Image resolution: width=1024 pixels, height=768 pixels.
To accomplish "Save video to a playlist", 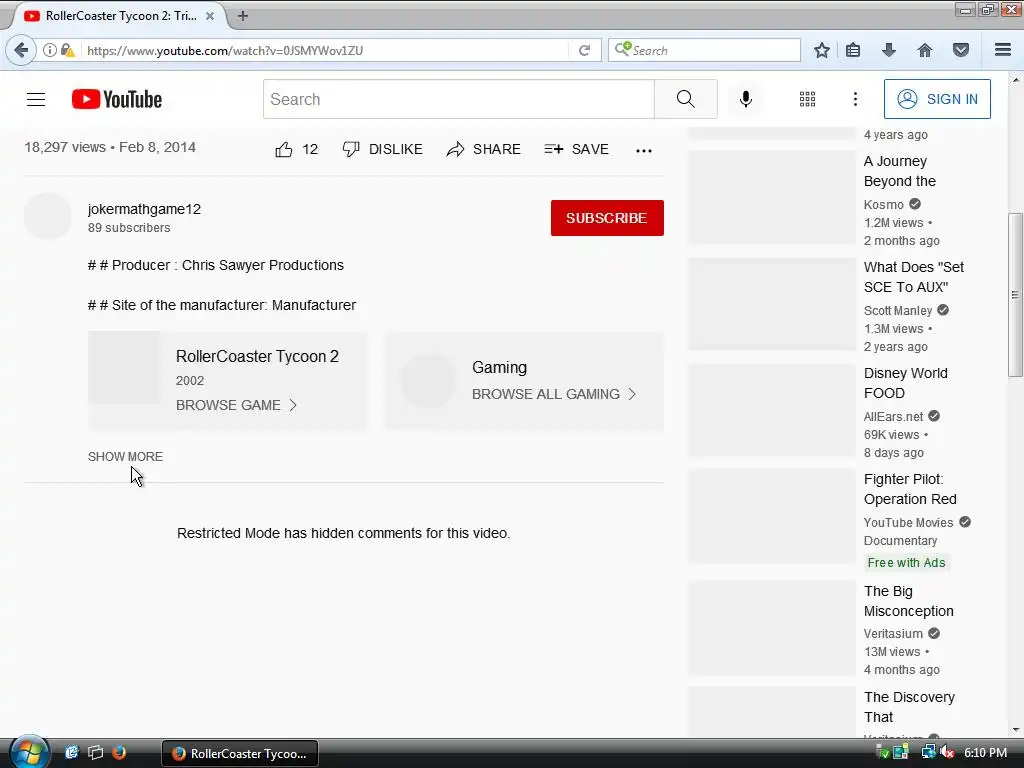I will 576,150.
